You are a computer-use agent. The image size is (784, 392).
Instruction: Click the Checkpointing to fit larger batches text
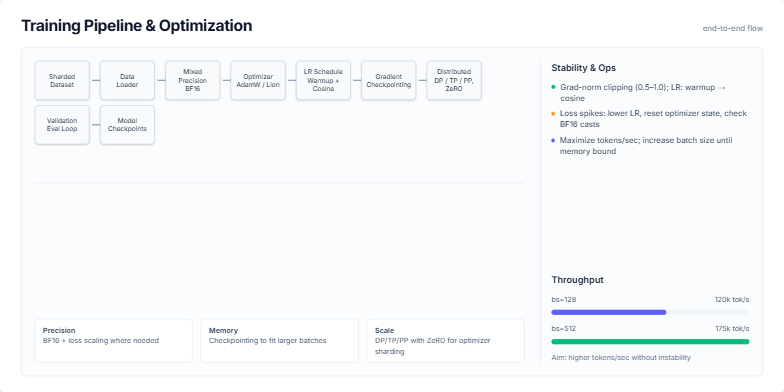tap(268, 340)
